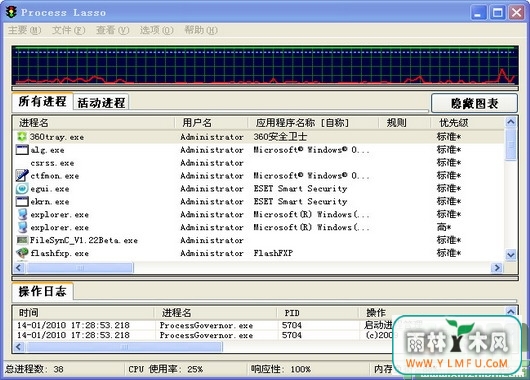This screenshot has width=530, height=380.
Task: Click the FlashFXP application name cell
Action: (x=273, y=253)
